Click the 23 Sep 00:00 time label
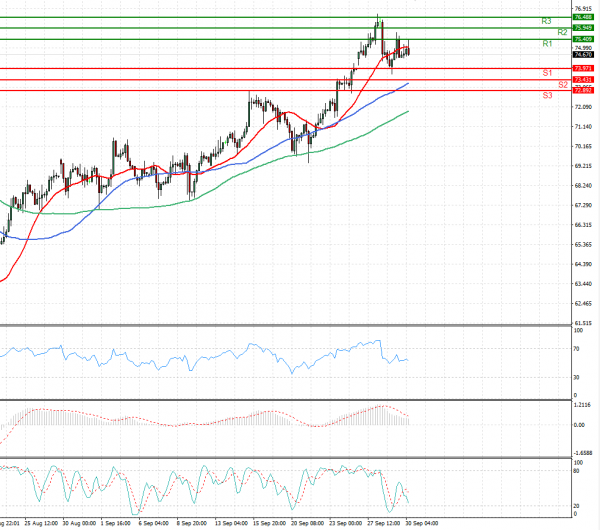Image resolution: width=600 pixels, height=530 pixels. [346, 523]
